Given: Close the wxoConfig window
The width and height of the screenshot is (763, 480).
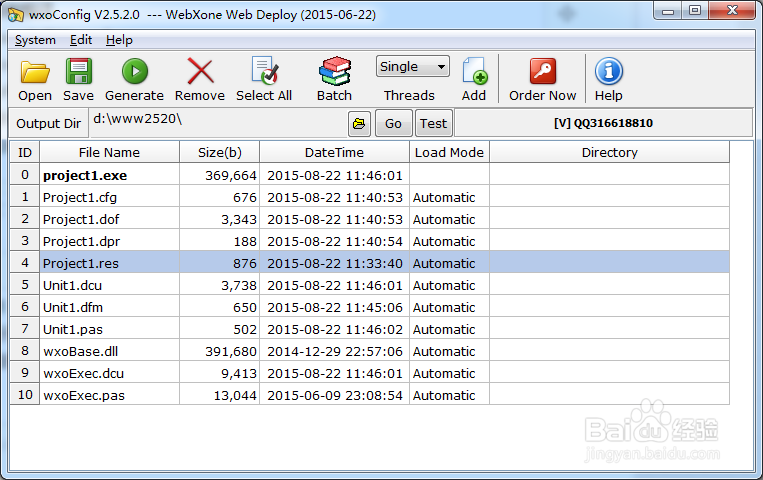Looking at the screenshot, I should point(732,11).
